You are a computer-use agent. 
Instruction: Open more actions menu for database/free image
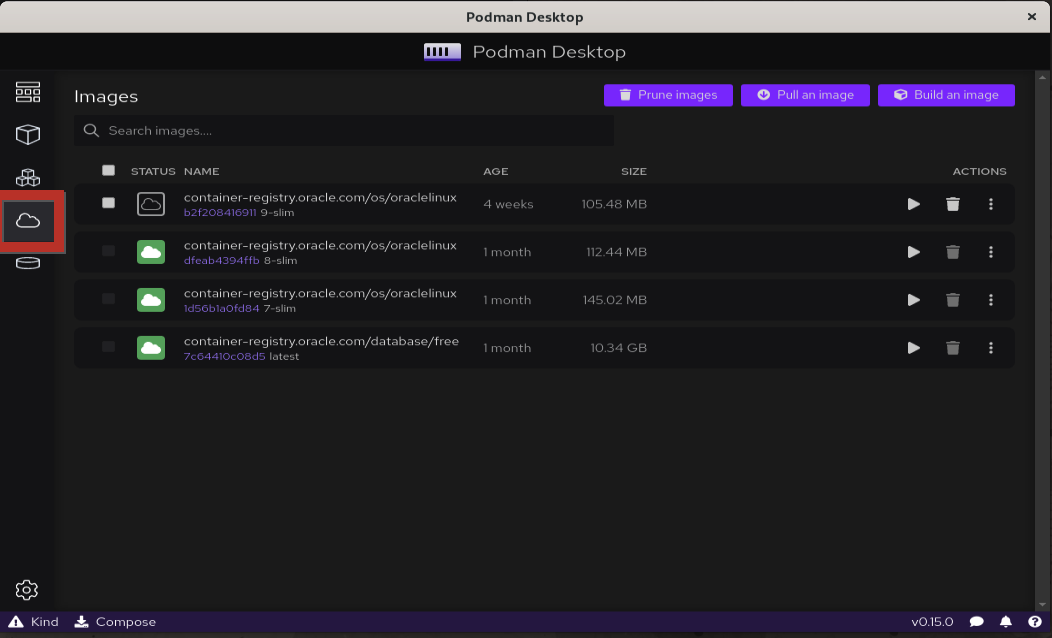991,348
